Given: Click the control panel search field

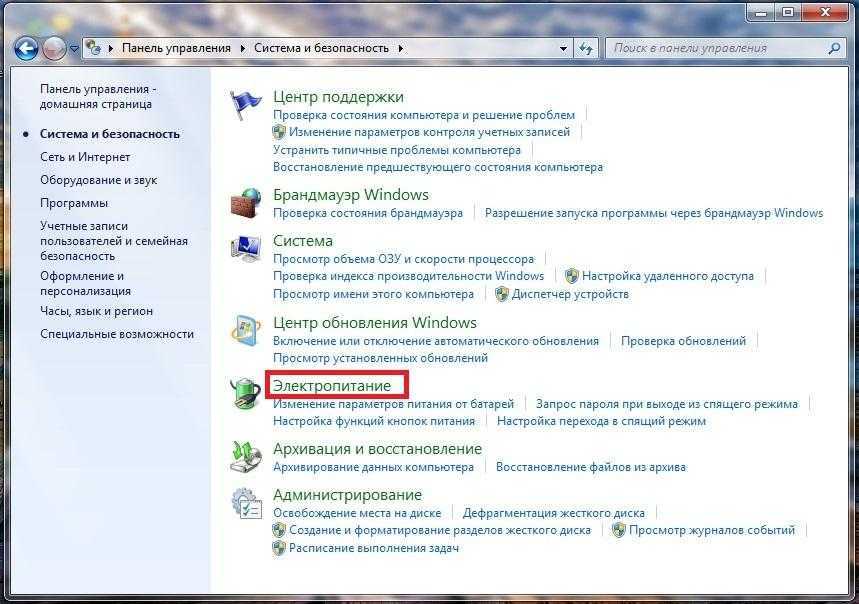Looking at the screenshot, I should pyautogui.click(x=719, y=48).
